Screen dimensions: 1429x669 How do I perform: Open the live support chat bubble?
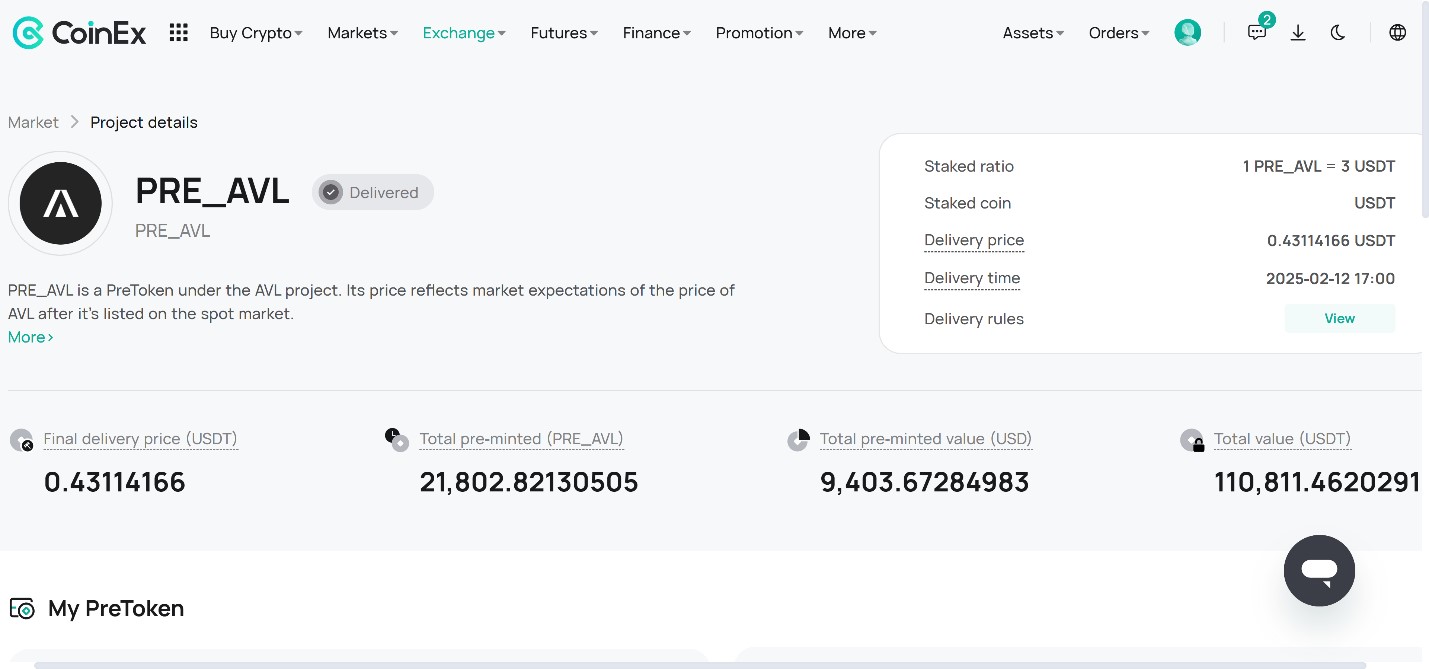click(x=1319, y=571)
